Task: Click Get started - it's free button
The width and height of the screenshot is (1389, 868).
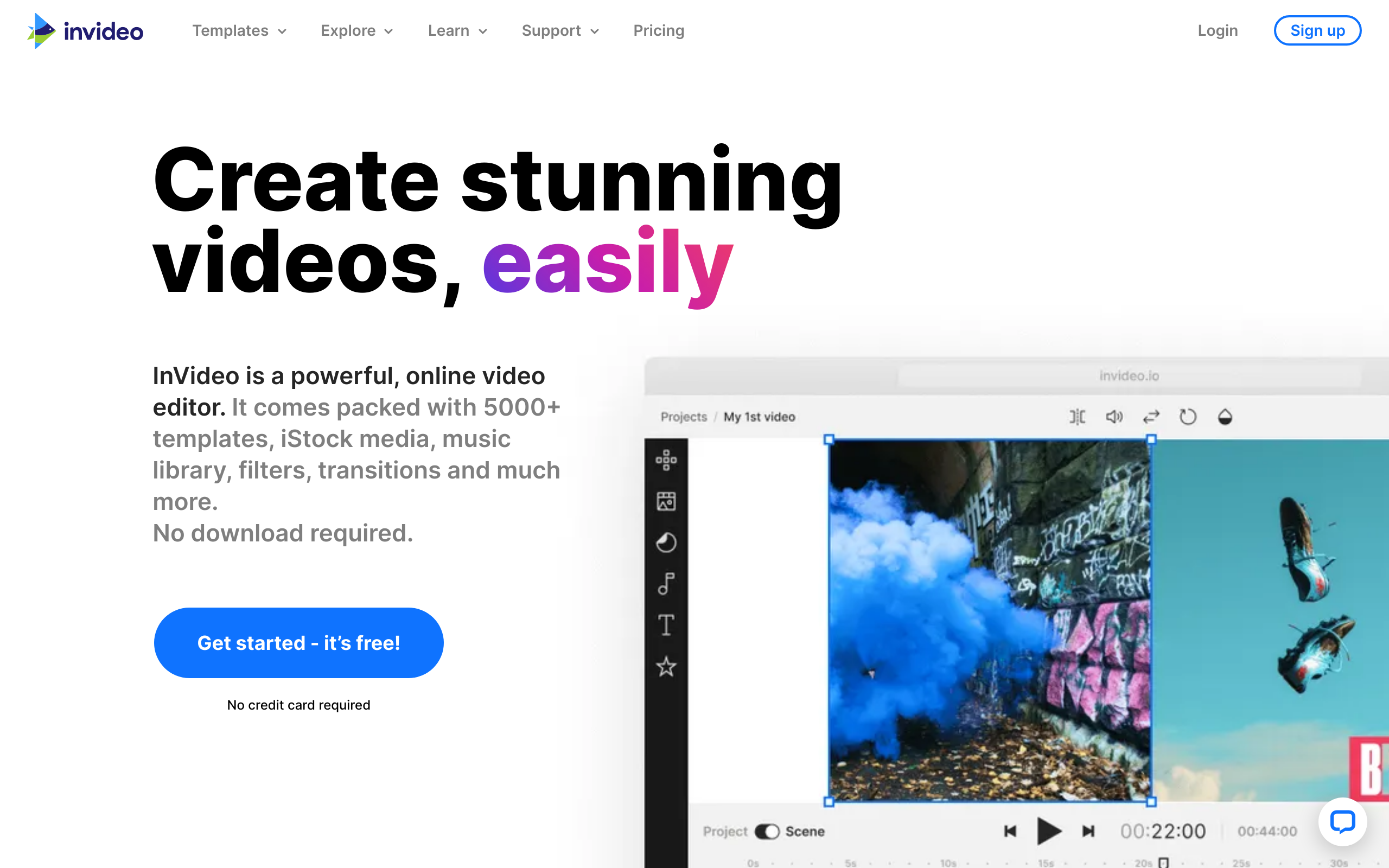Action: pyautogui.click(x=298, y=643)
